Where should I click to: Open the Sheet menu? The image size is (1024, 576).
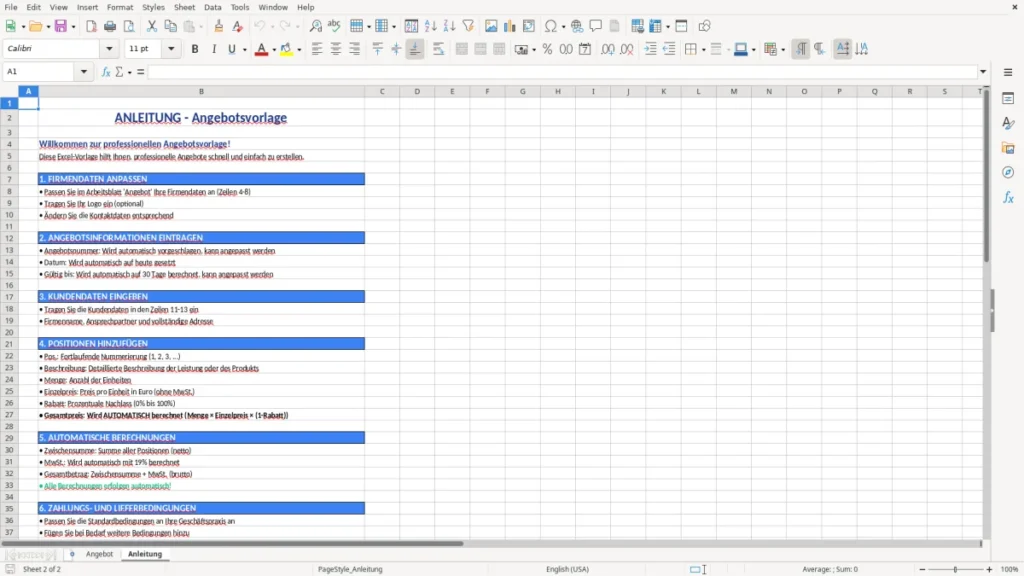(184, 7)
